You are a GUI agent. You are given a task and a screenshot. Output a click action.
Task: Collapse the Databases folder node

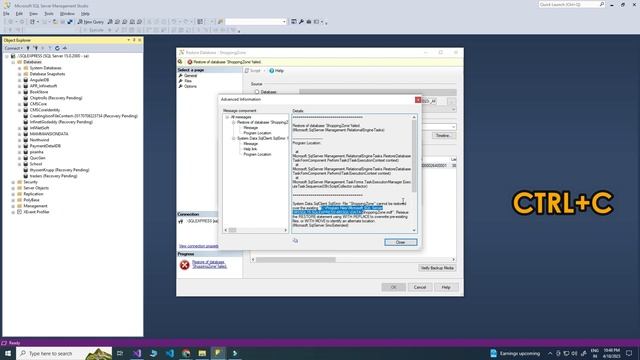(x=13, y=62)
